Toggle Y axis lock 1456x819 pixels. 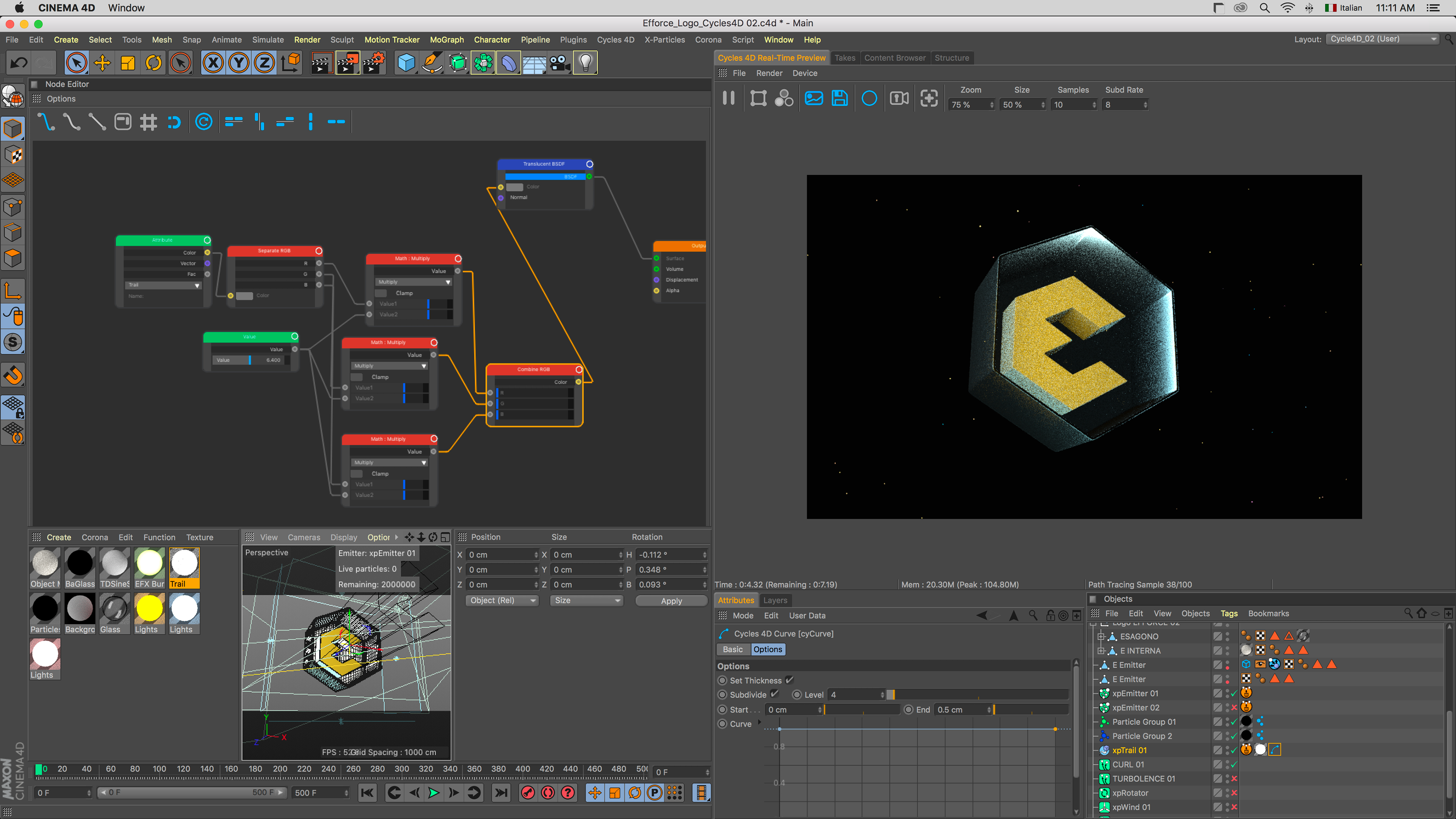click(x=239, y=63)
